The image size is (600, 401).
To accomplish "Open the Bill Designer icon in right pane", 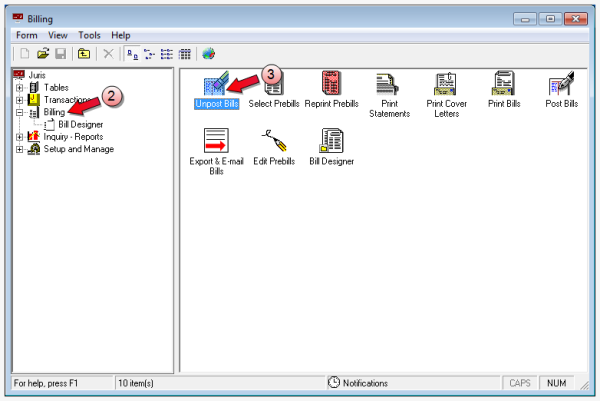I will pyautogui.click(x=331, y=140).
